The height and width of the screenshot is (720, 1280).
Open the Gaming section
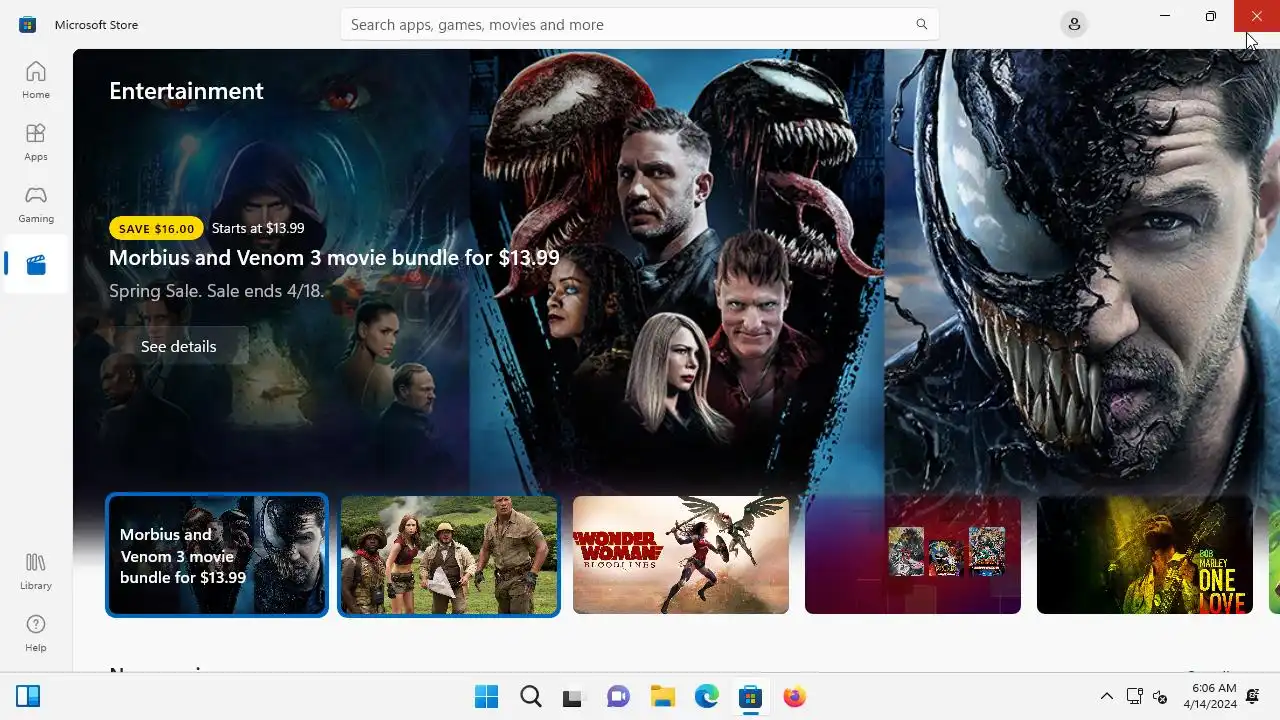click(x=36, y=204)
